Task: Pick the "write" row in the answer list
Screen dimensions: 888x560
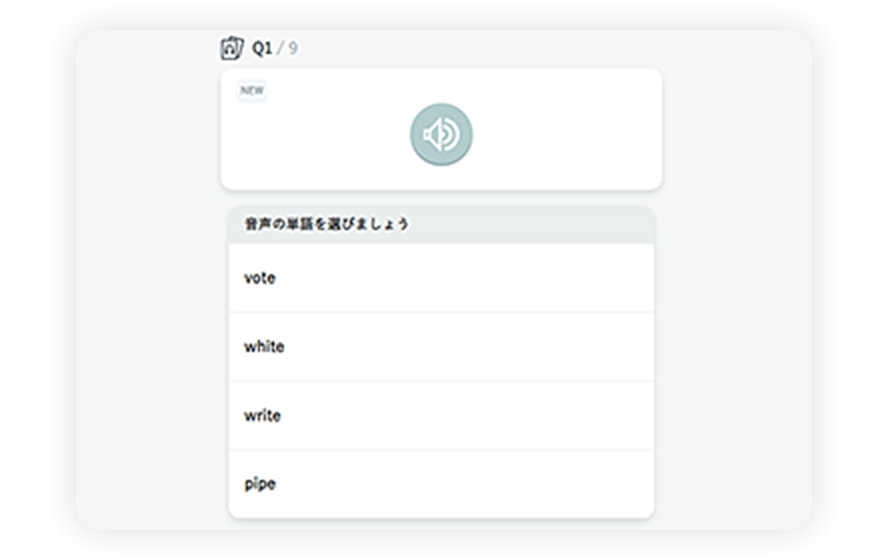Action: [441, 416]
